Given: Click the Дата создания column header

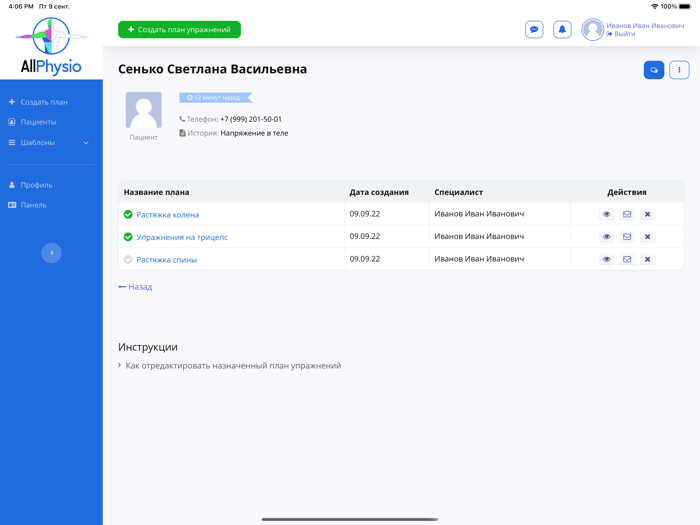Looking at the screenshot, I should click(379, 192).
